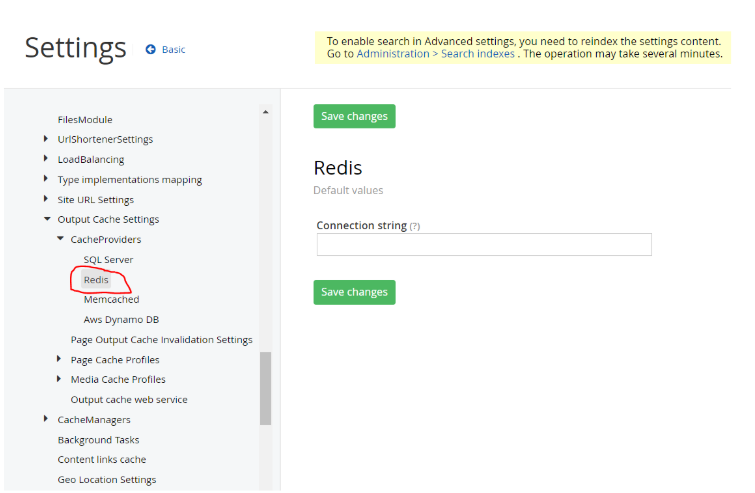The width and height of the screenshot is (755, 493).
Task: Click the top Save changes button
Action: point(354,116)
